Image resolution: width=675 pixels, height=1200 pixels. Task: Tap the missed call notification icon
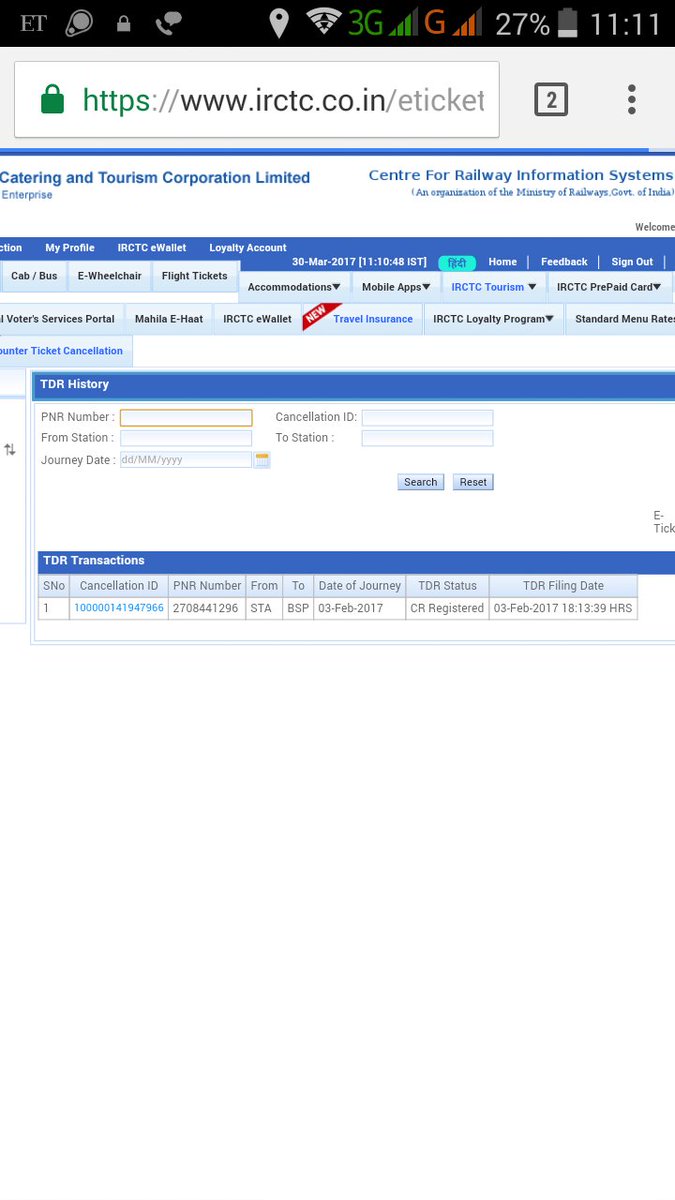[x=169, y=23]
